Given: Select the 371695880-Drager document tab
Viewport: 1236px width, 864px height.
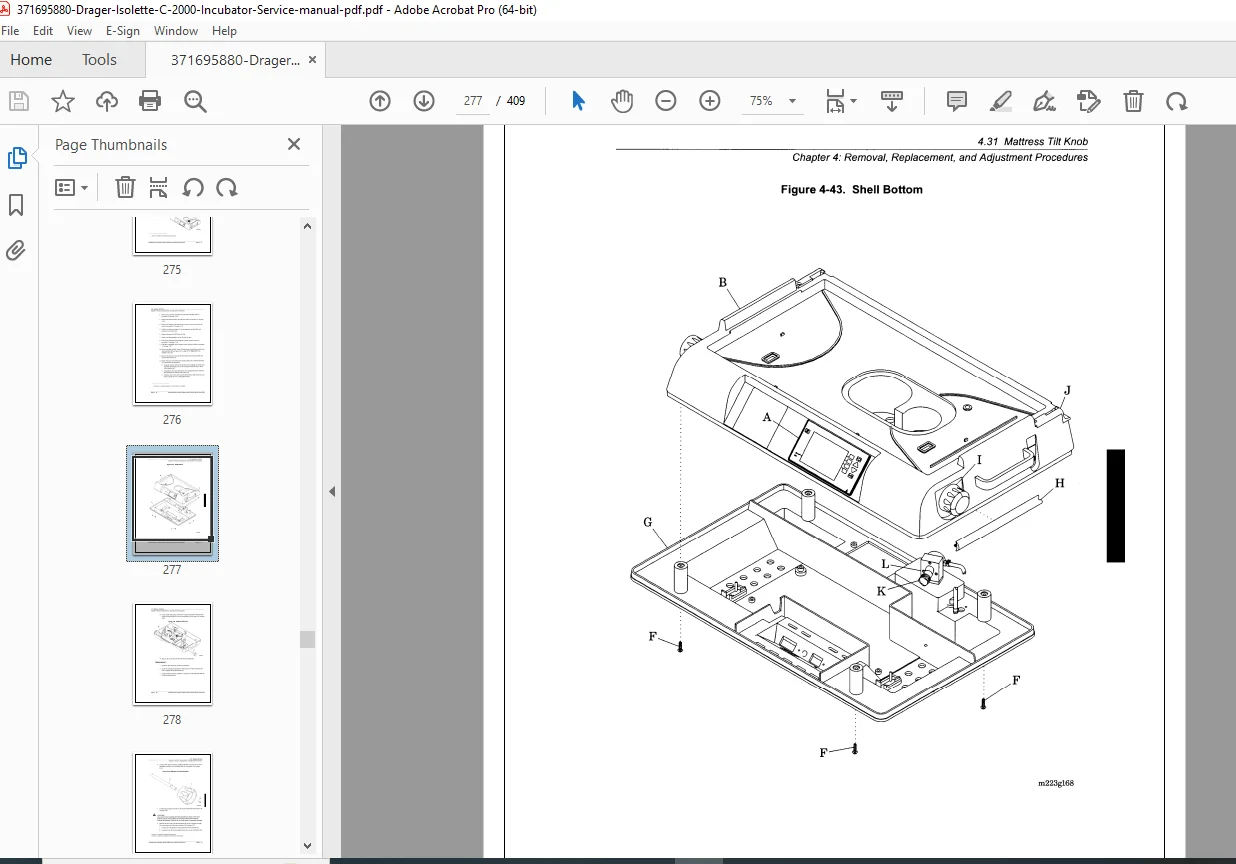Looking at the screenshot, I should click(x=235, y=60).
